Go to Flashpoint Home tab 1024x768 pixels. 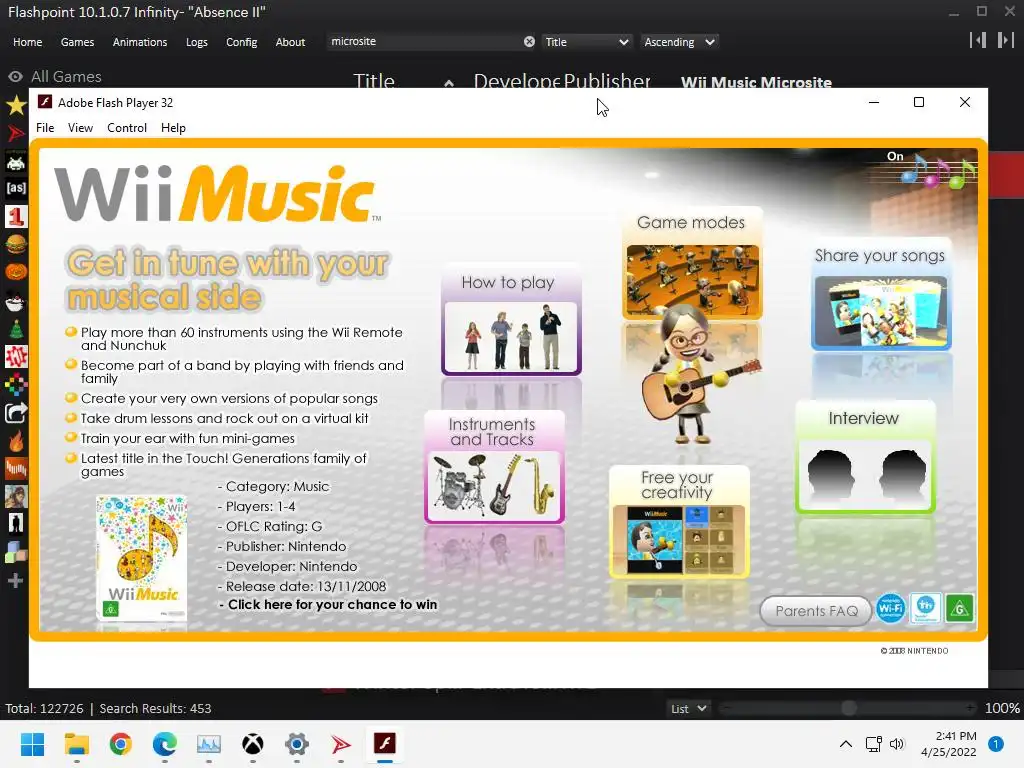click(x=27, y=42)
